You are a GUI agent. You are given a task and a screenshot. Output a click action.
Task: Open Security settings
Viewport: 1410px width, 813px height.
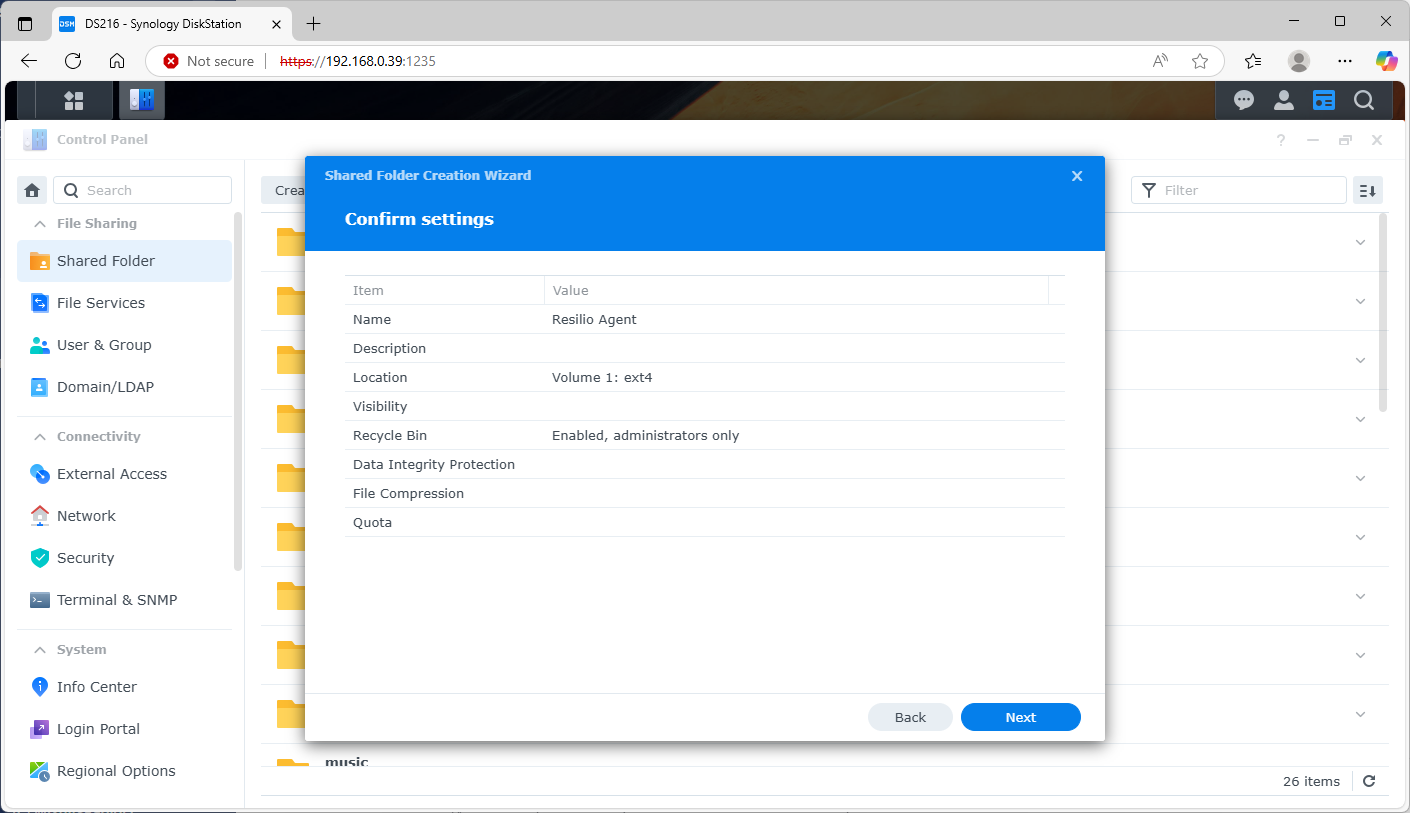[85, 557]
